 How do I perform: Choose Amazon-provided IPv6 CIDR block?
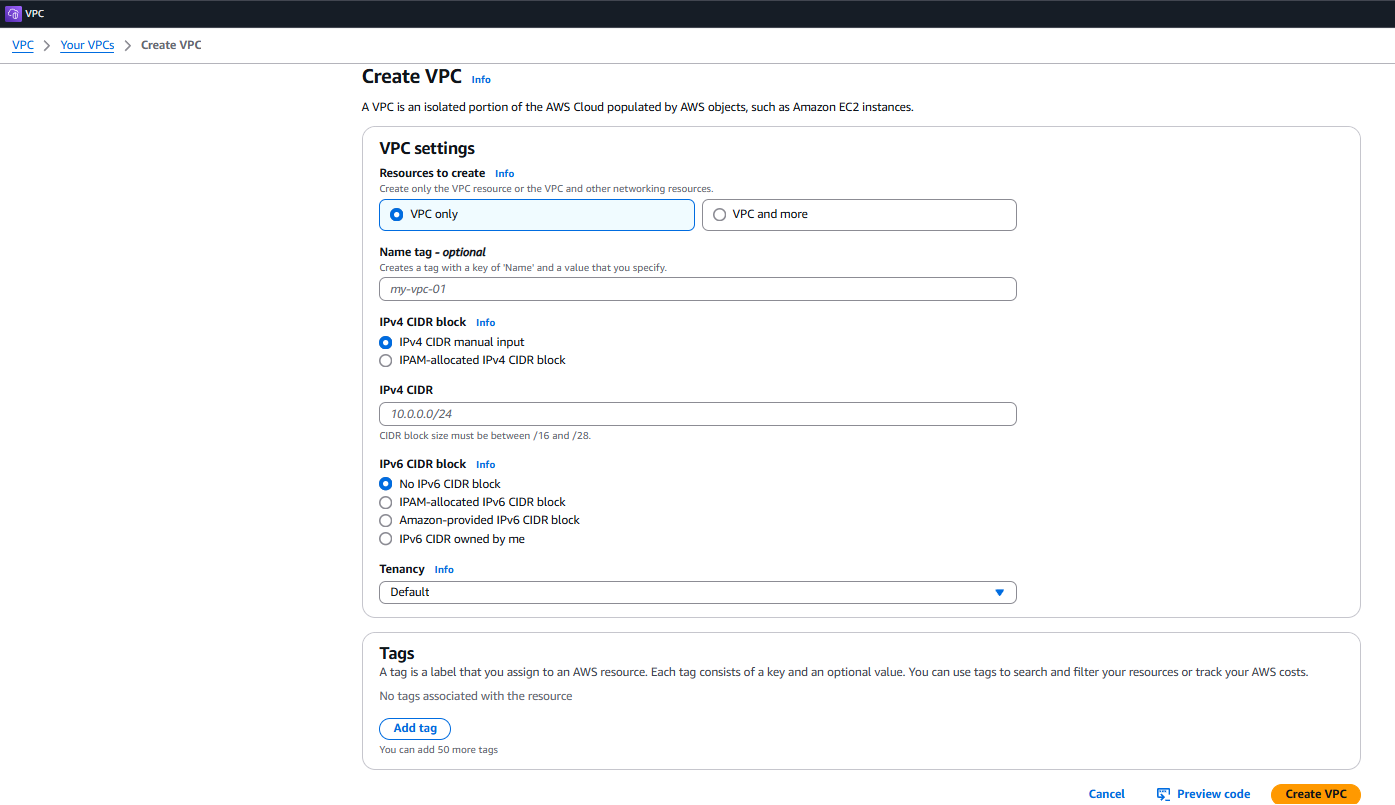coord(386,520)
